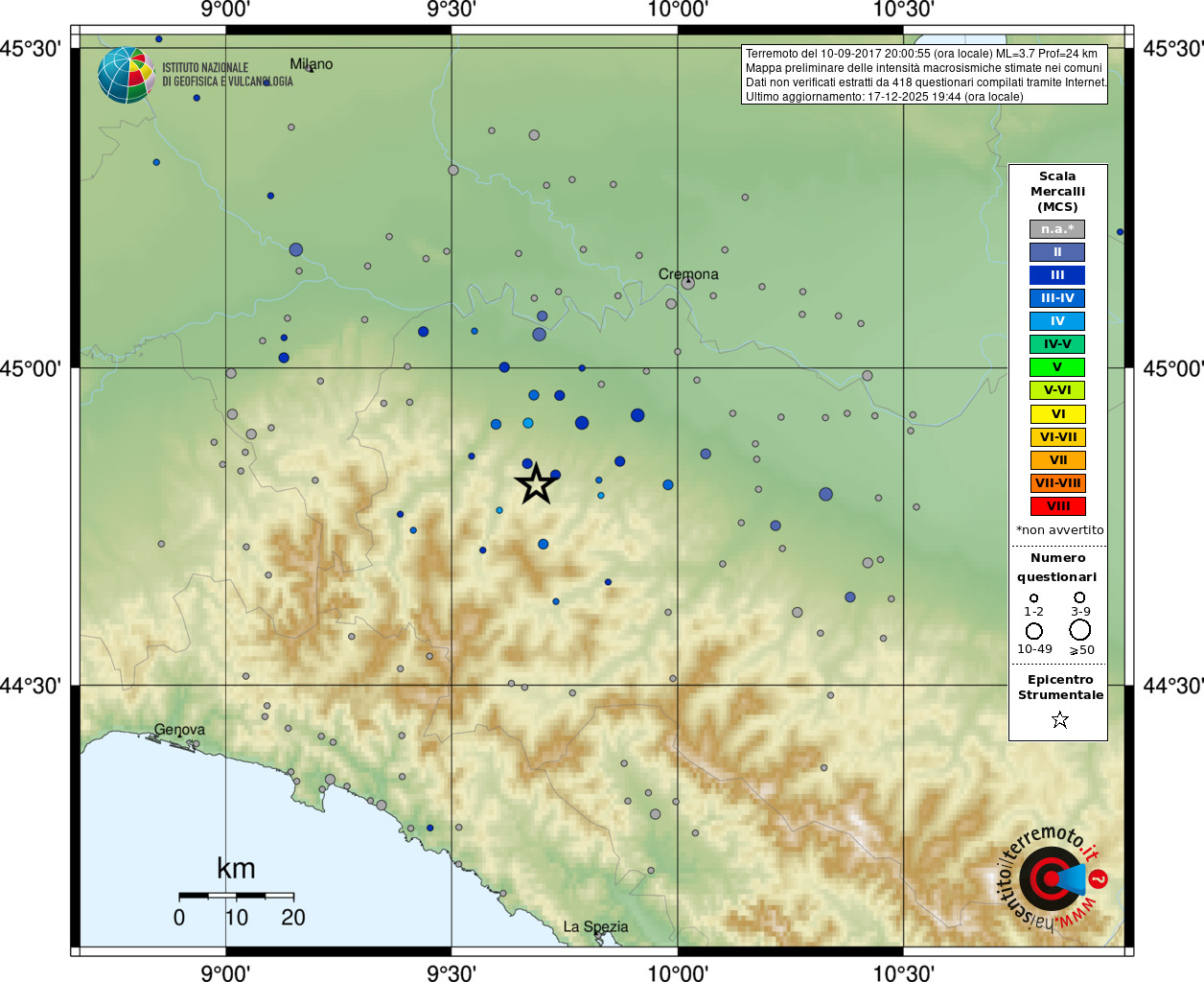Select the intensity II legend swatch
The width and height of the screenshot is (1204, 982).
tap(1057, 252)
